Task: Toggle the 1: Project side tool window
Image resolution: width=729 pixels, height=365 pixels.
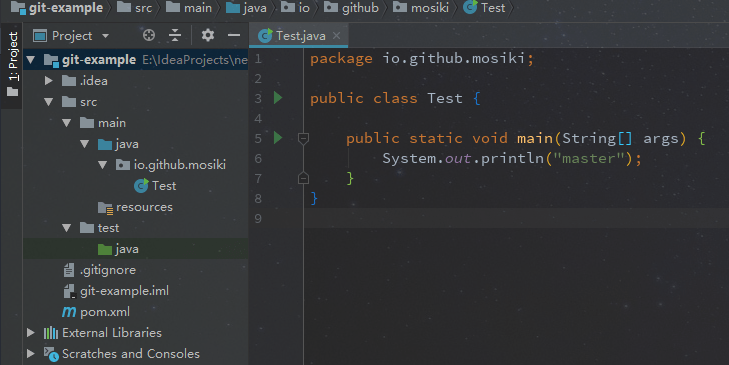Action: [12, 64]
